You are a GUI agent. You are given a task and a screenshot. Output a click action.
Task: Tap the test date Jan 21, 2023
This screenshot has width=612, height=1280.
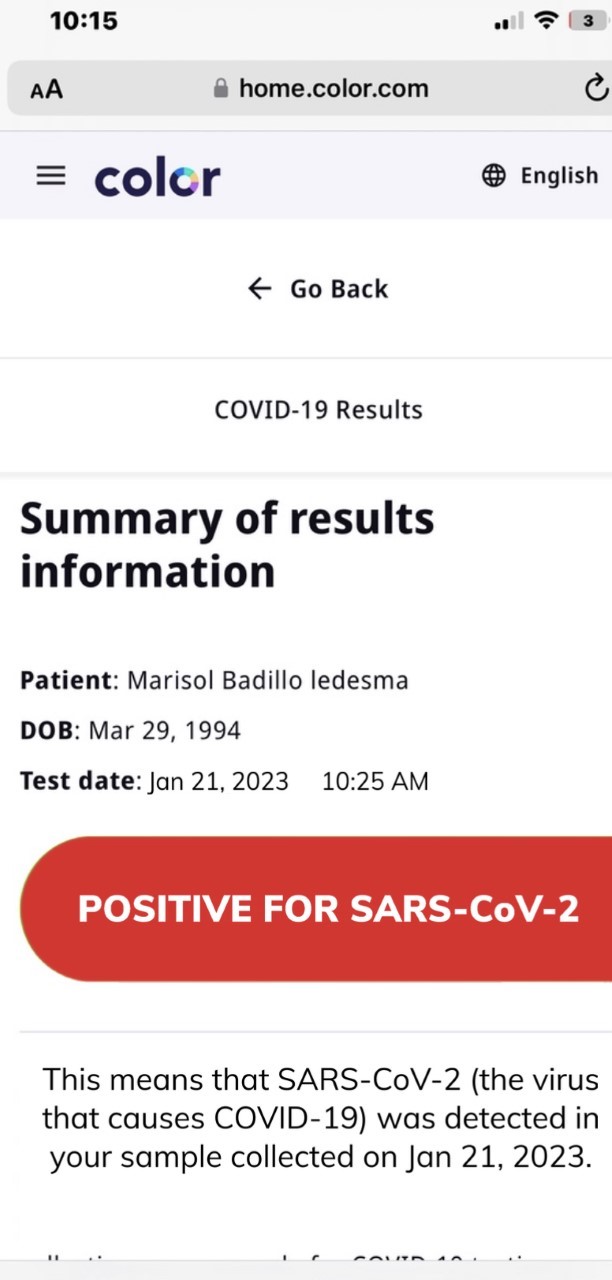tap(219, 781)
